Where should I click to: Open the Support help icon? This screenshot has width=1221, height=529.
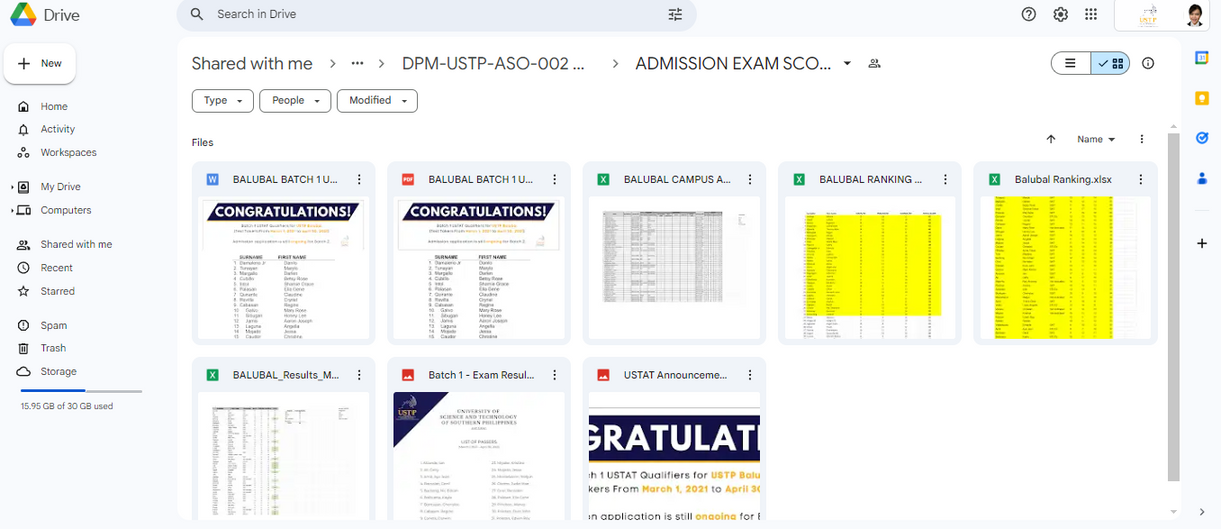[1029, 14]
